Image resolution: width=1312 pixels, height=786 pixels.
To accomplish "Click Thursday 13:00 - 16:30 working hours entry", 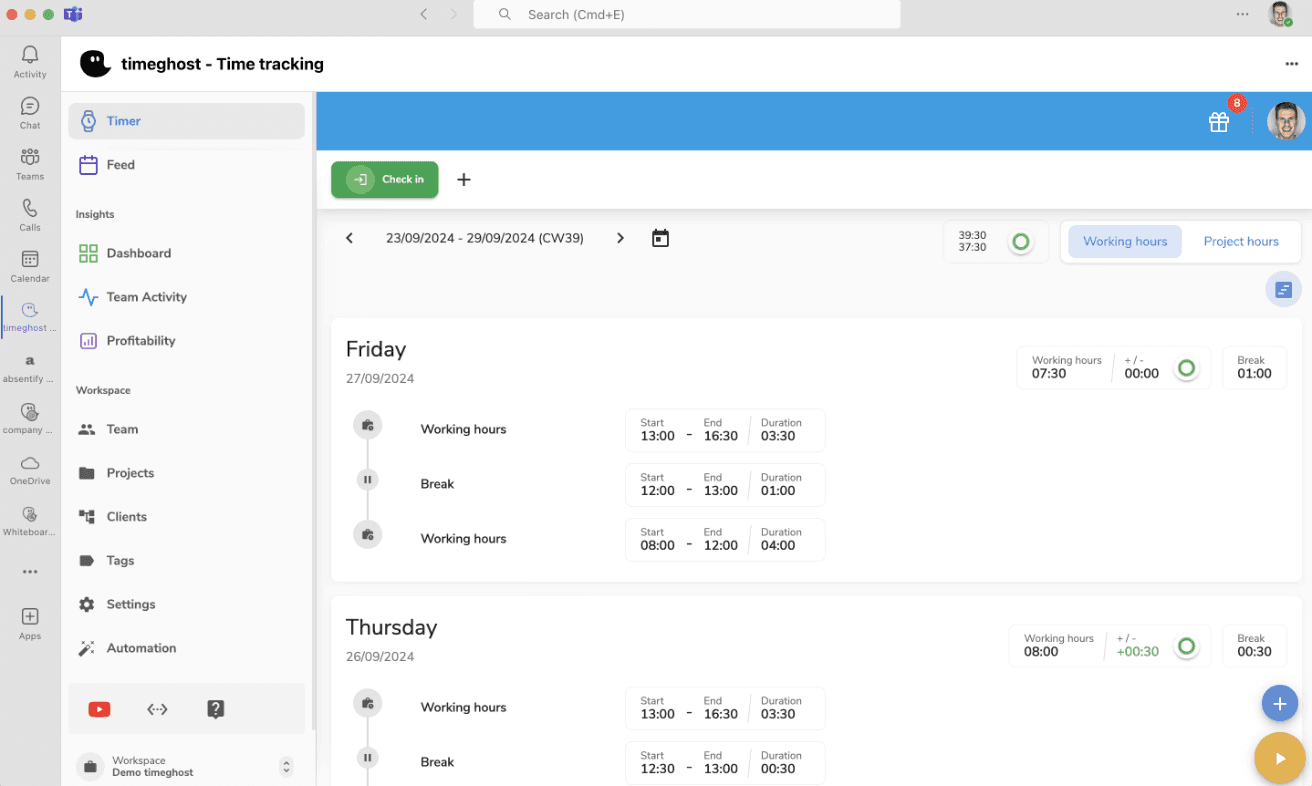I will tap(725, 708).
